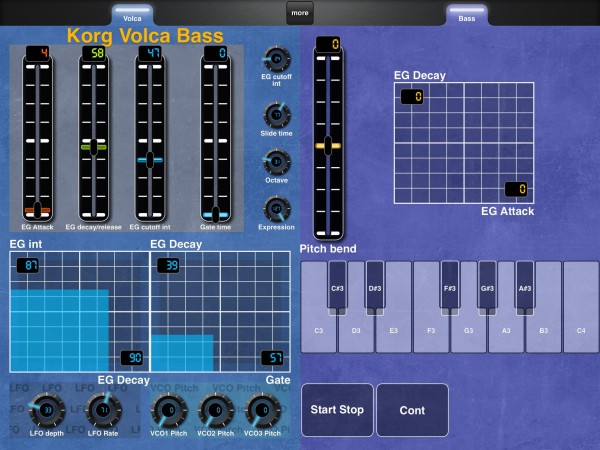Click the LFO Rate knob
Image resolution: width=600 pixels, height=450 pixels.
(103, 410)
